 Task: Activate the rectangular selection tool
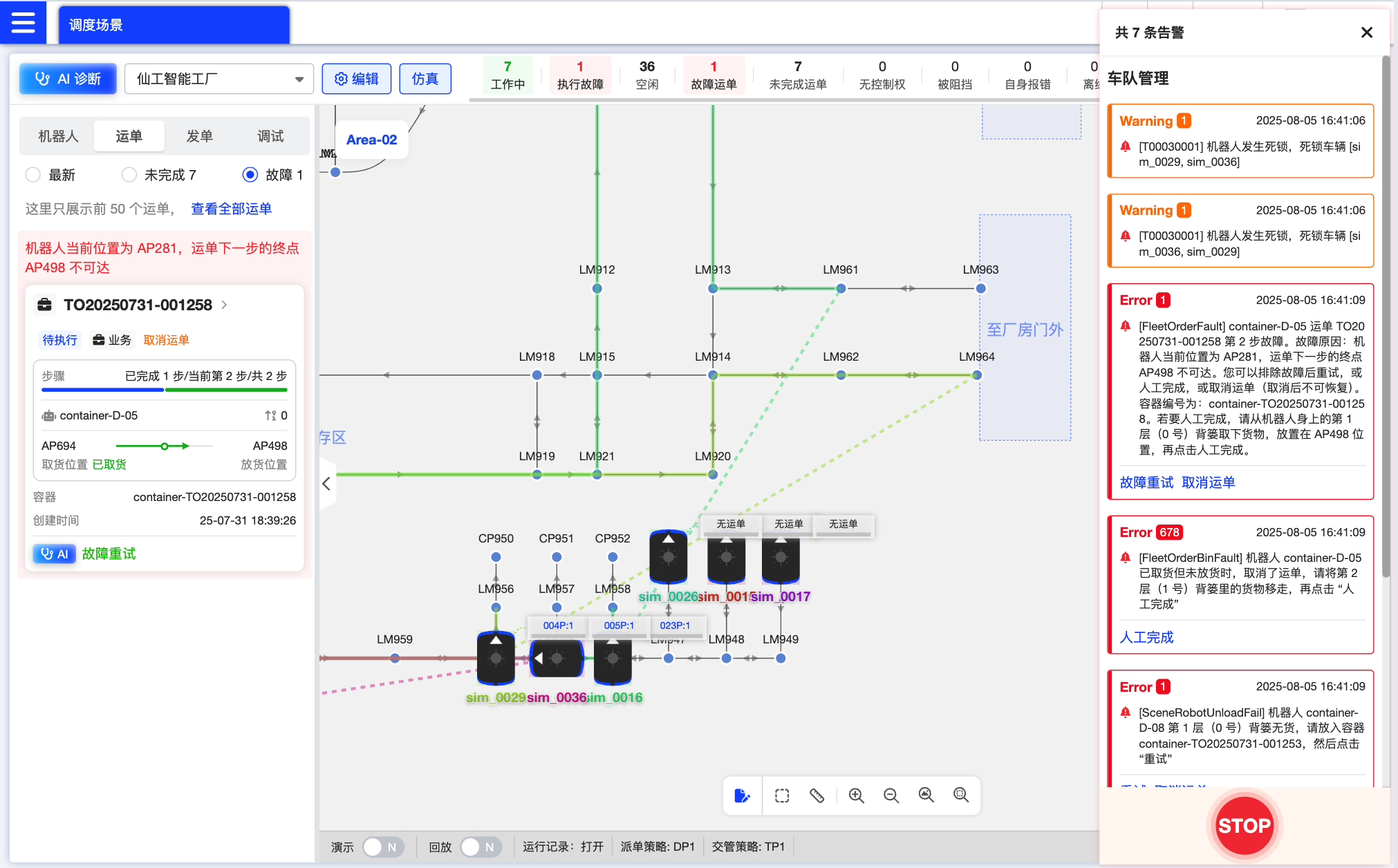(782, 795)
